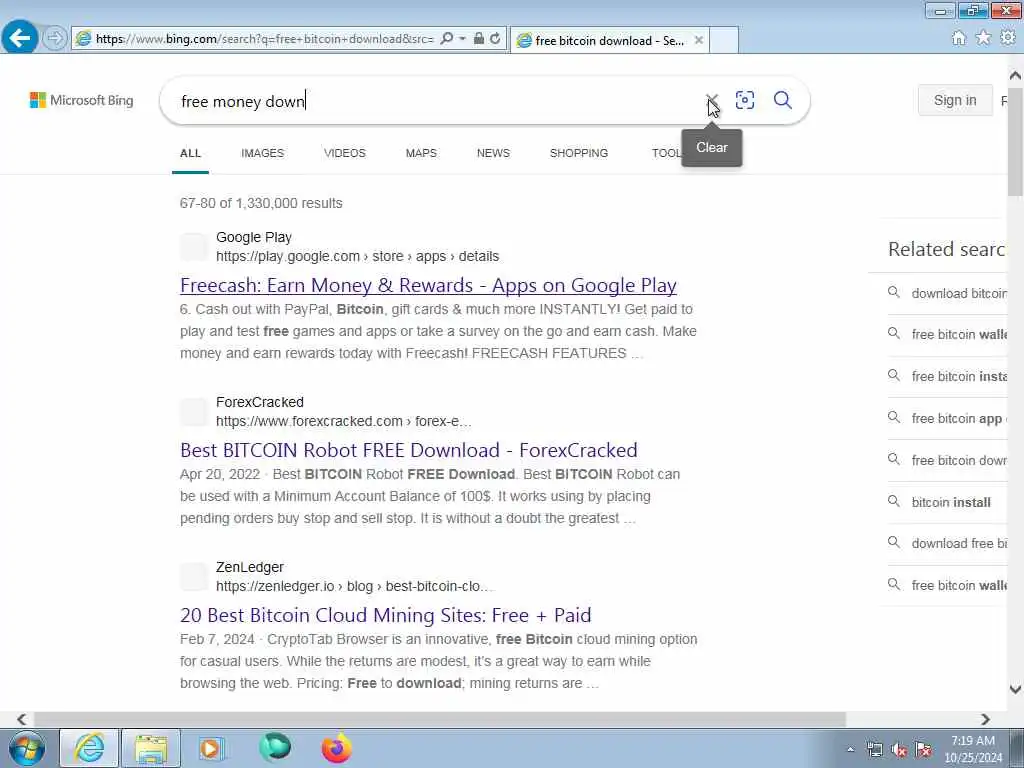Open browser Tools gear icon
The width and height of the screenshot is (1024, 768).
coord(1008,38)
